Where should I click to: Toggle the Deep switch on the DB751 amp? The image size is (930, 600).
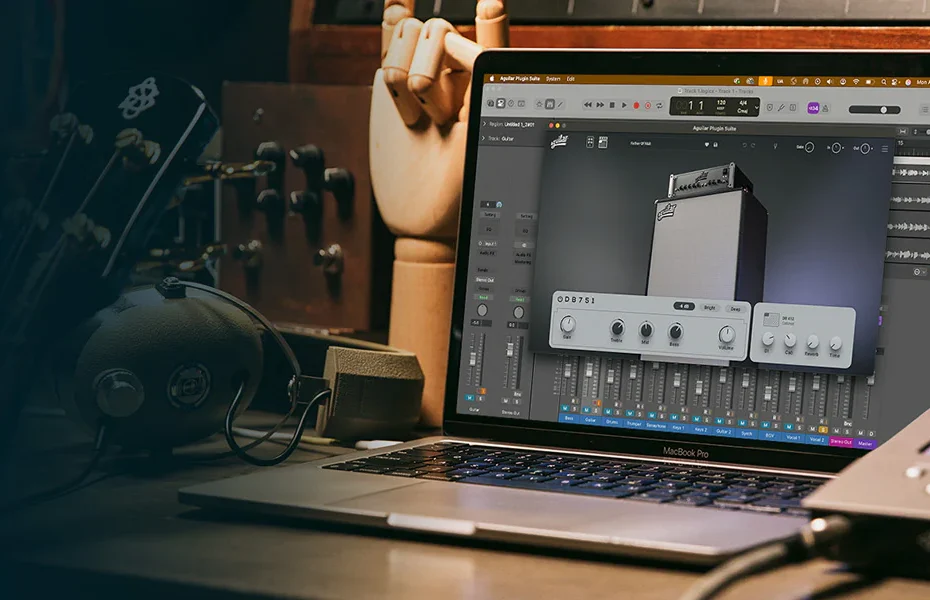pos(735,309)
